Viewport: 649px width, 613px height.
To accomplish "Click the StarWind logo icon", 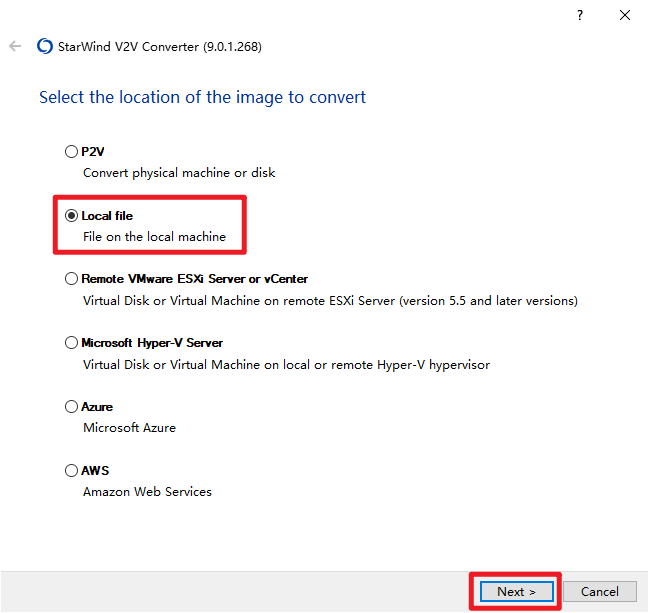I will (45, 46).
